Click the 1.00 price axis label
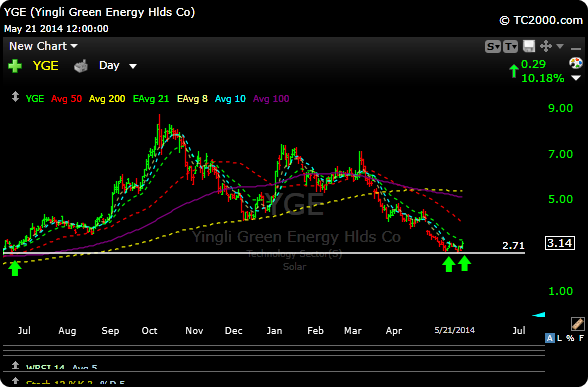588x387 pixels. click(x=561, y=291)
